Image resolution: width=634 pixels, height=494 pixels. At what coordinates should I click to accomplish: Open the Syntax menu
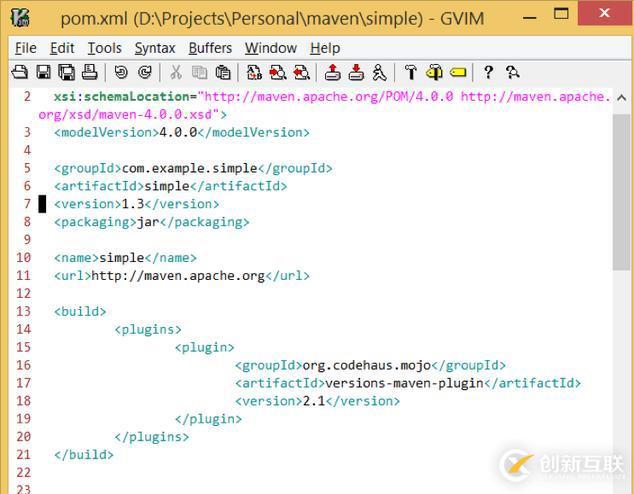point(155,48)
